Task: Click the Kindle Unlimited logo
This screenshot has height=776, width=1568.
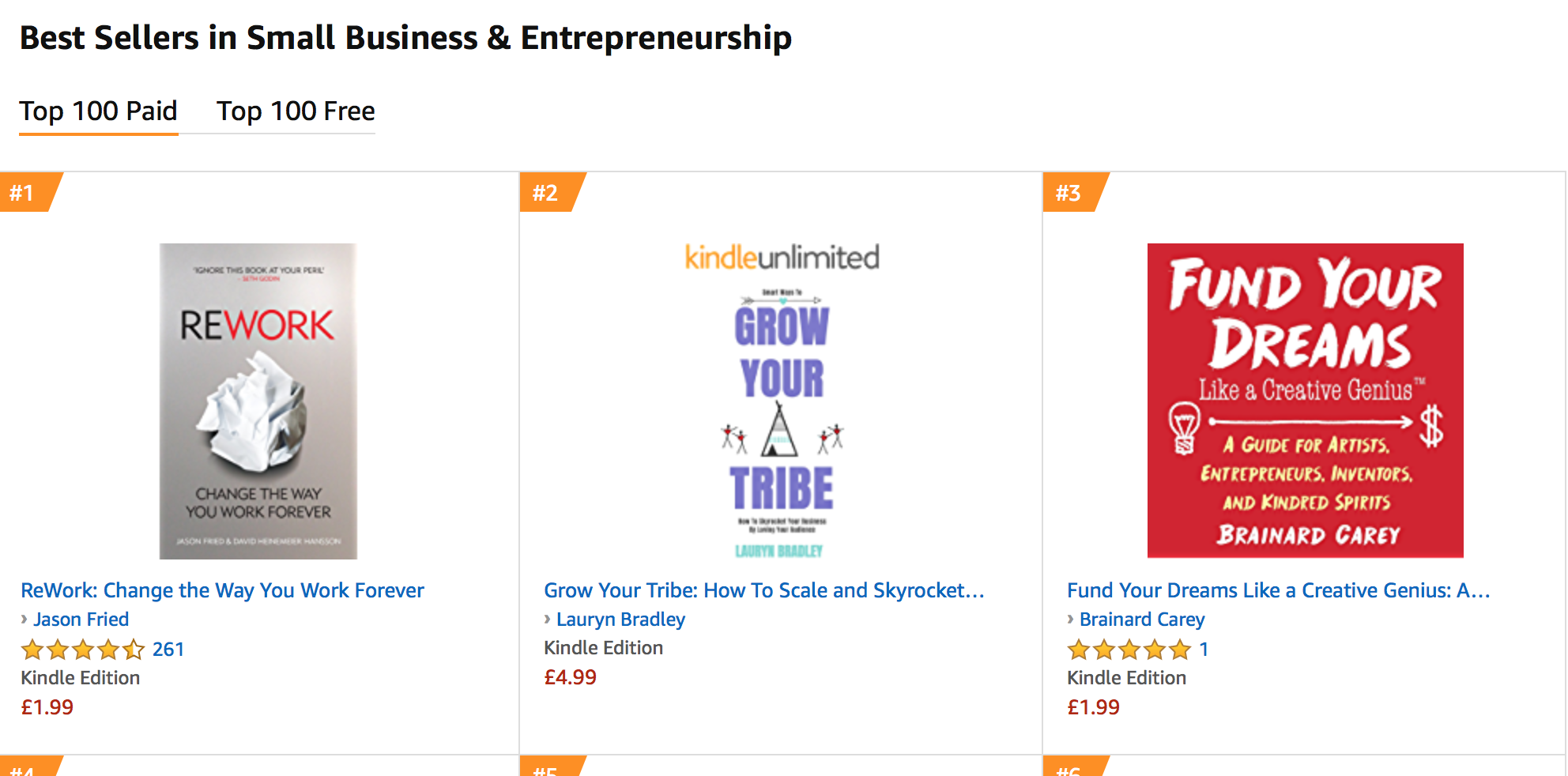Action: pos(782,258)
